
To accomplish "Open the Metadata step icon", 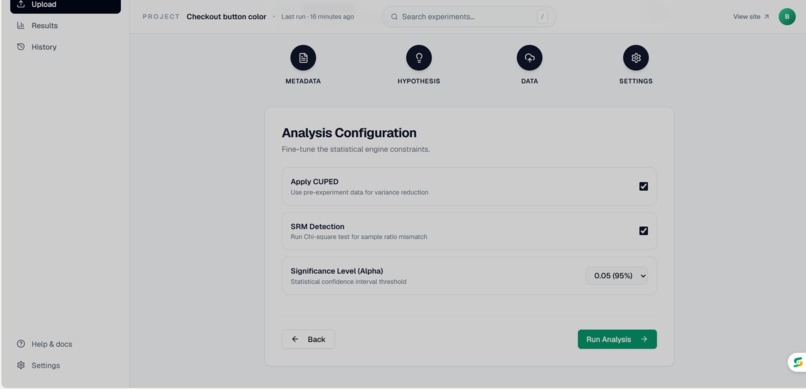I will pyautogui.click(x=303, y=58).
